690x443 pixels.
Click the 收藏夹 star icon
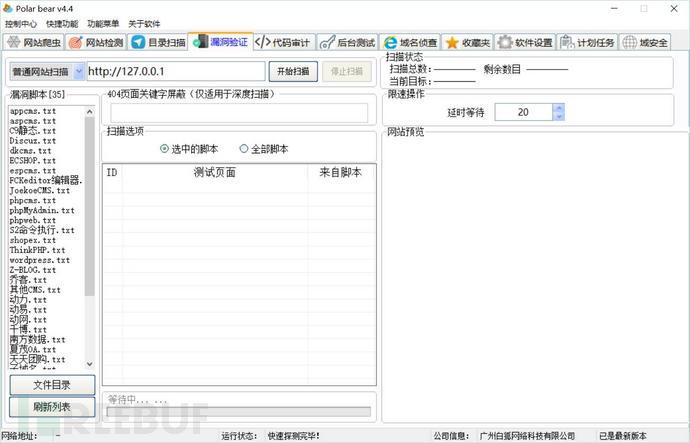pyautogui.click(x=452, y=43)
